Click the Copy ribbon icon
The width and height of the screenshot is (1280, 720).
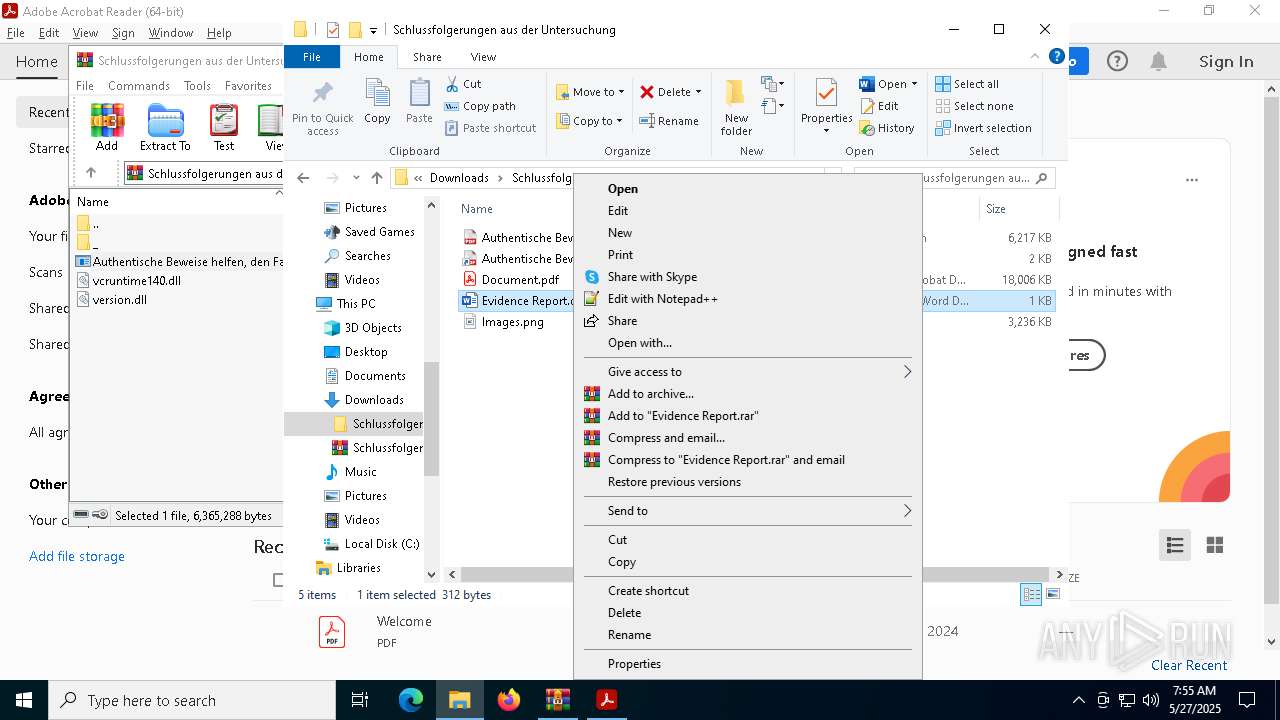[377, 102]
